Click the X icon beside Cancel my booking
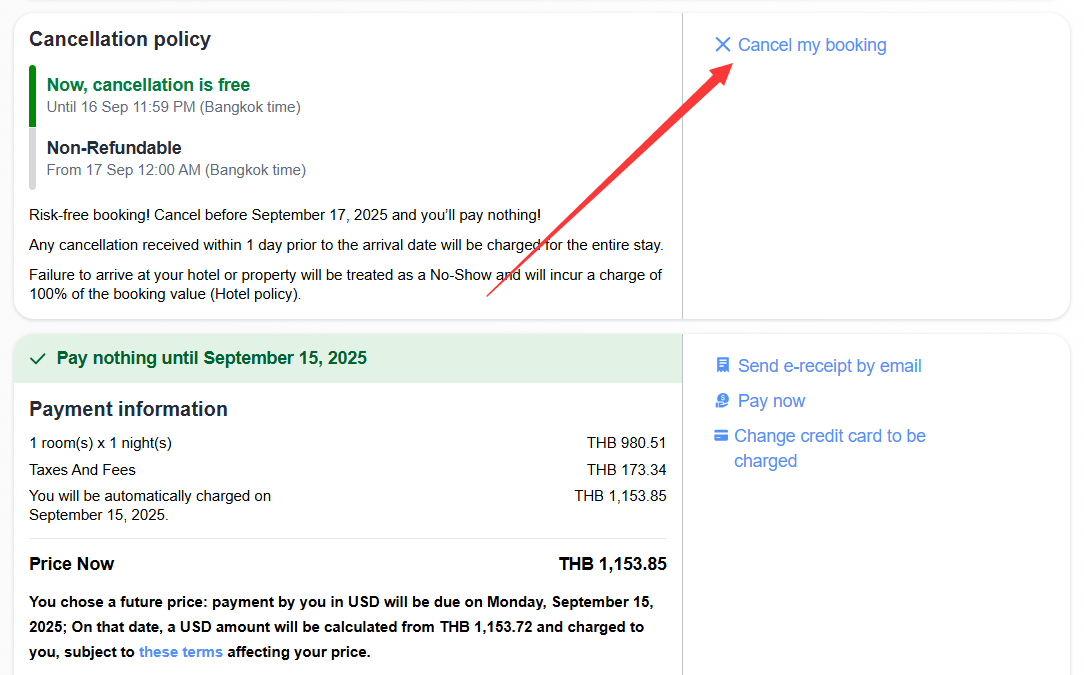The image size is (1084, 675). pos(723,45)
